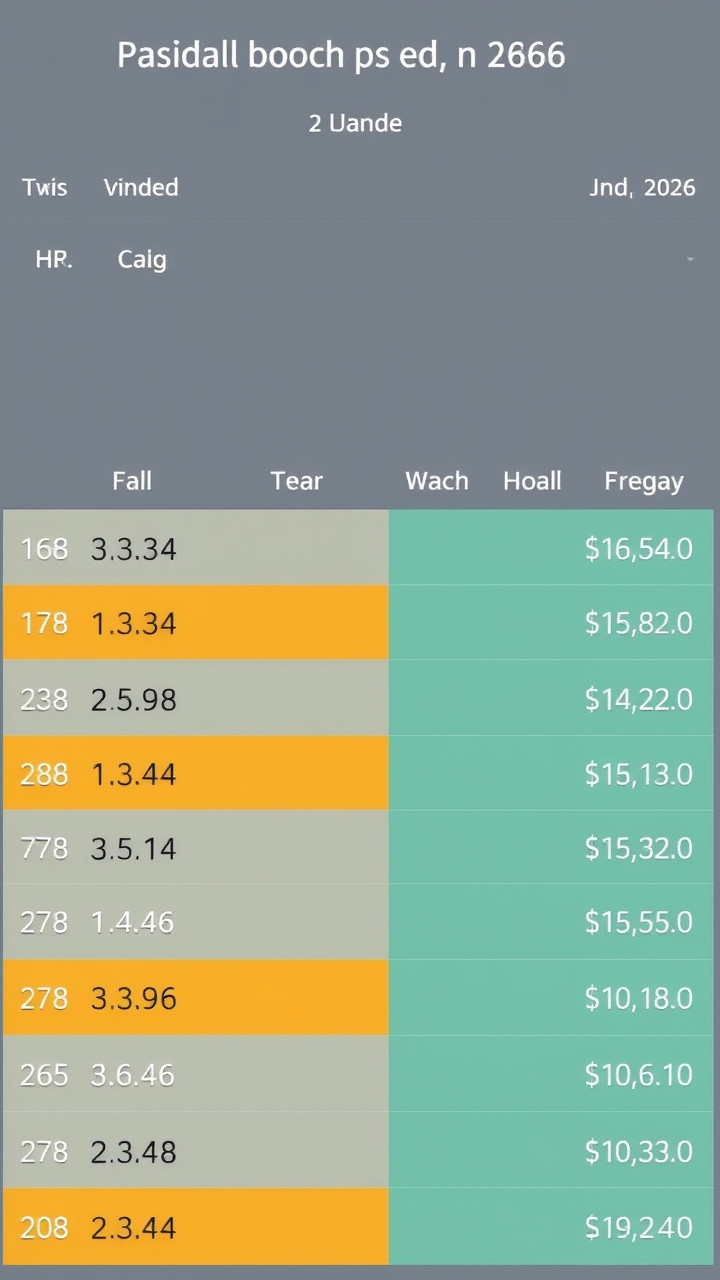Select the Twis tab
The width and height of the screenshot is (720, 1280).
45,187
